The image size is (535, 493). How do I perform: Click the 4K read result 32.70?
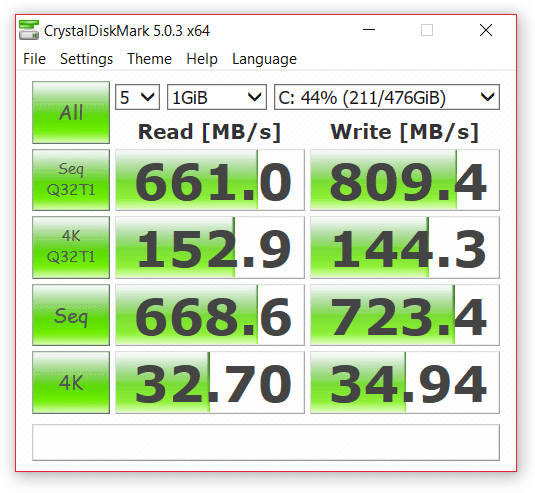tap(210, 382)
